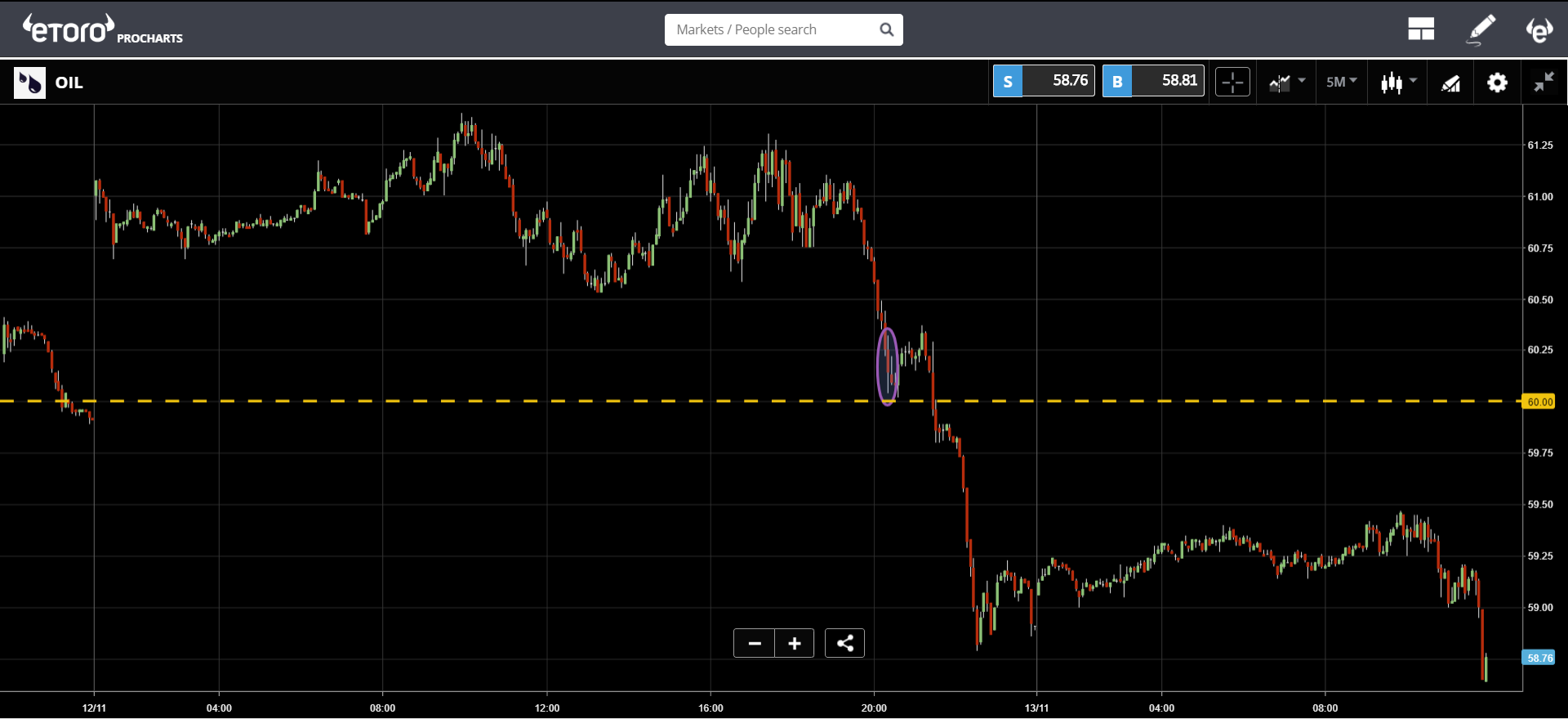Zoom in the chart with plus
The height and width of the screenshot is (719, 1568).
tap(795, 644)
